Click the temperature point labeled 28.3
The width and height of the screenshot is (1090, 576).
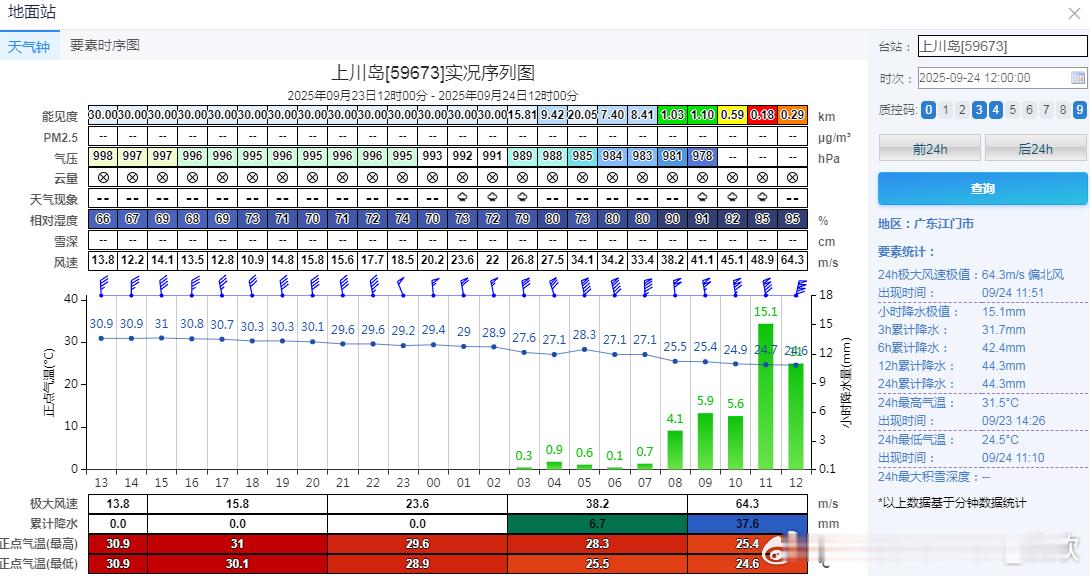(x=584, y=349)
